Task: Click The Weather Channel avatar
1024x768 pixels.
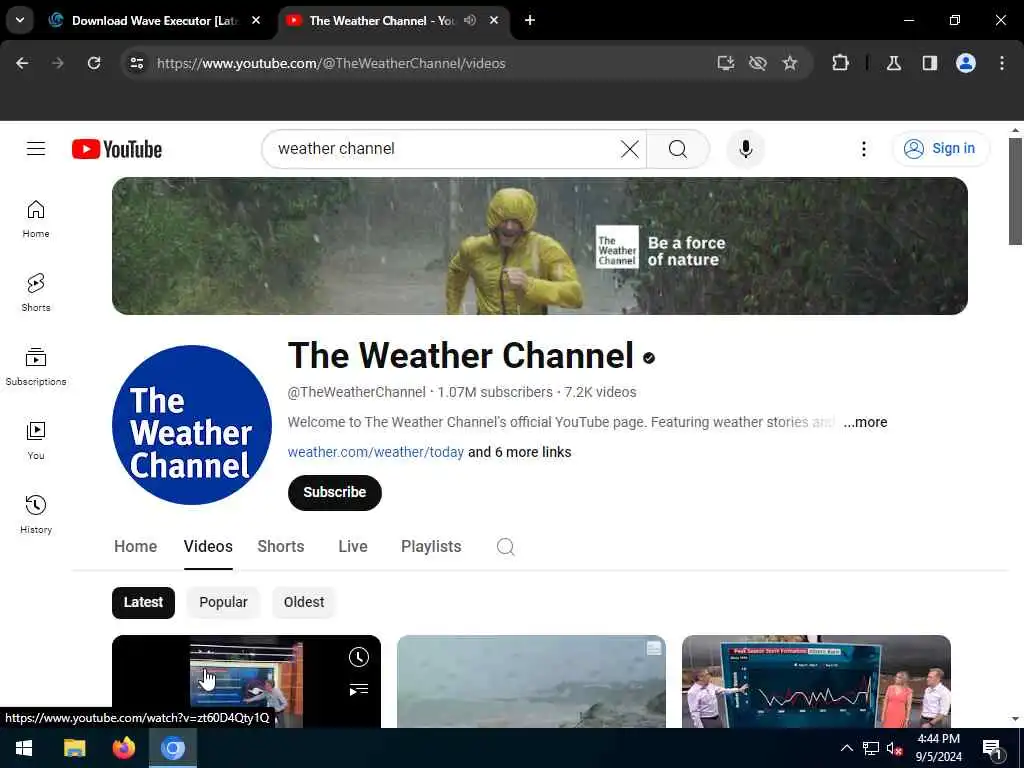Action: pyautogui.click(x=192, y=424)
